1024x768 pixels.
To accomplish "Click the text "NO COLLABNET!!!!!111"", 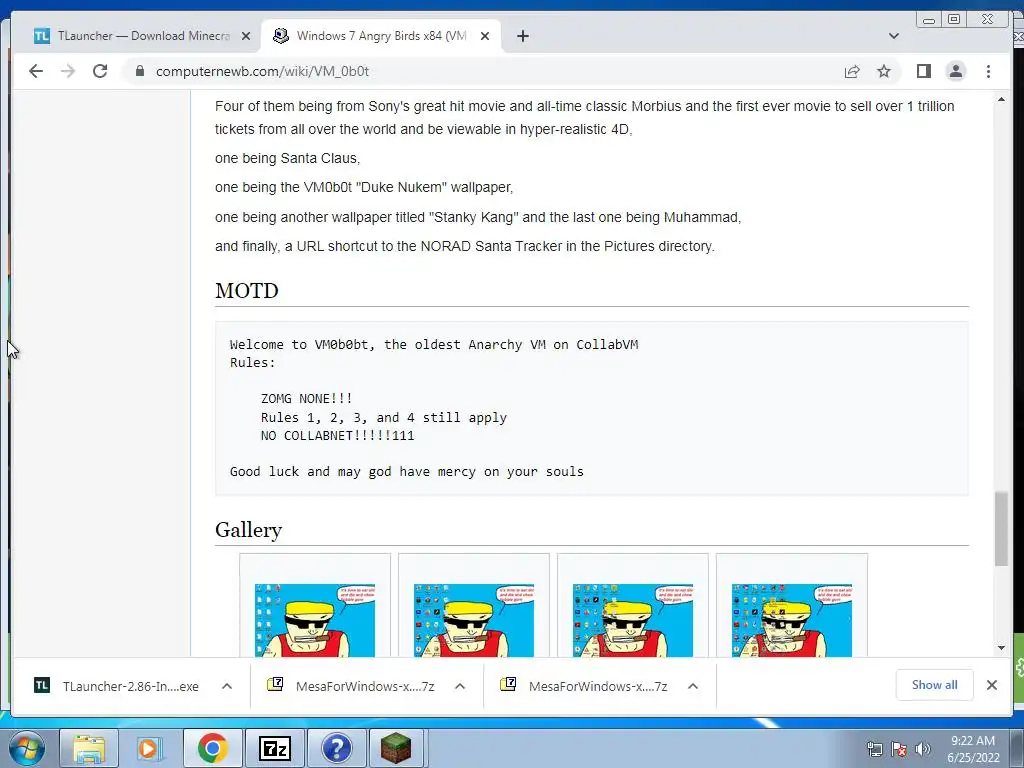I will click(338, 436).
